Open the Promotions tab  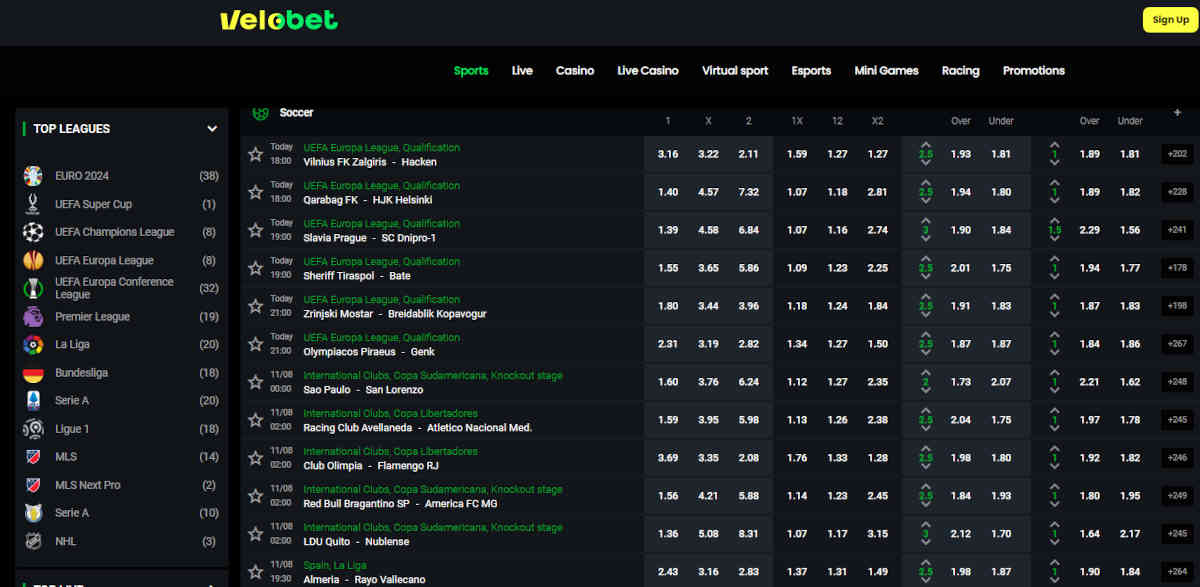pos(1034,71)
